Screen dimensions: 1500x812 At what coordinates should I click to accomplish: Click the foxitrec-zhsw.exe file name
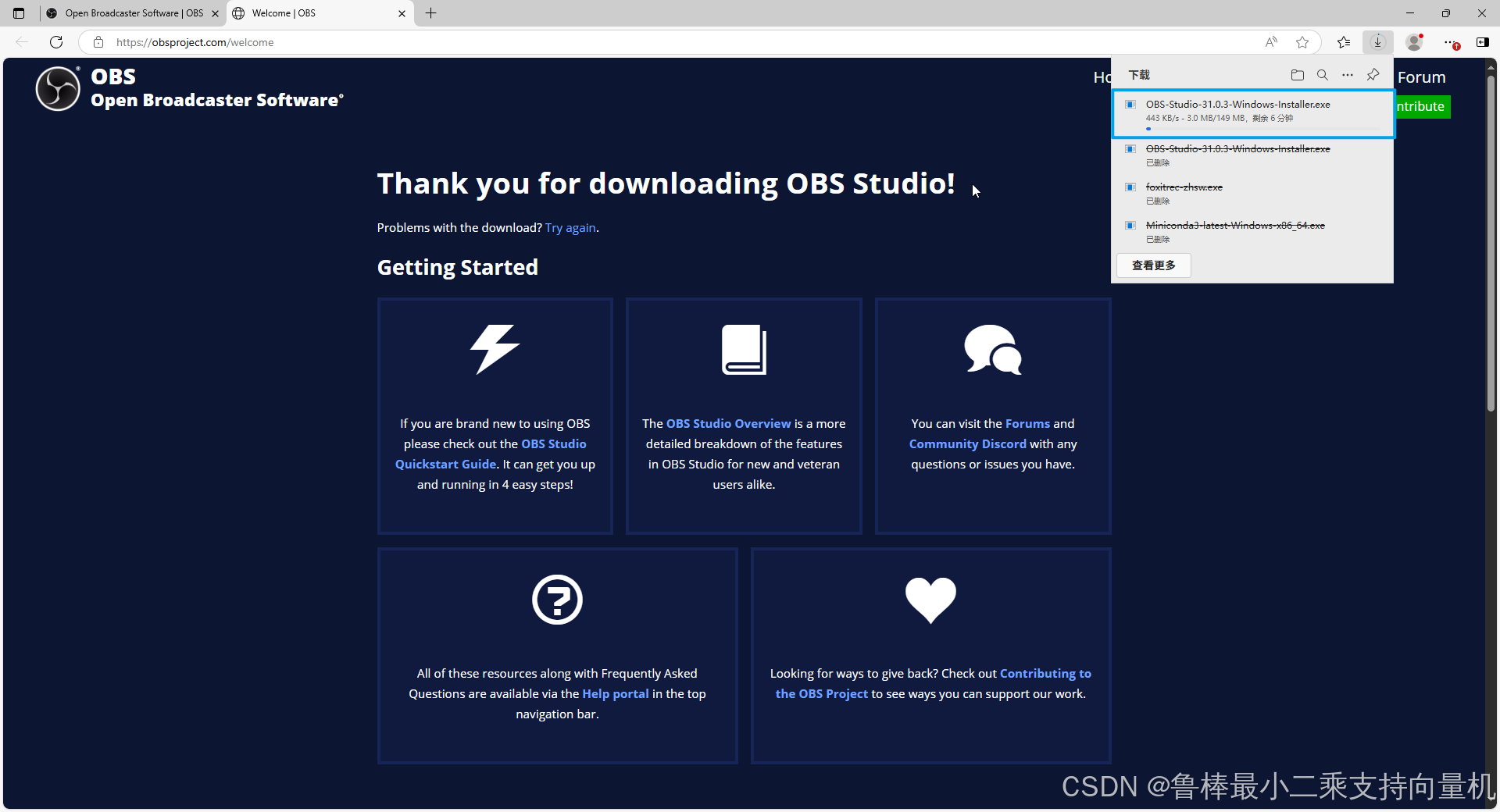coord(1184,187)
